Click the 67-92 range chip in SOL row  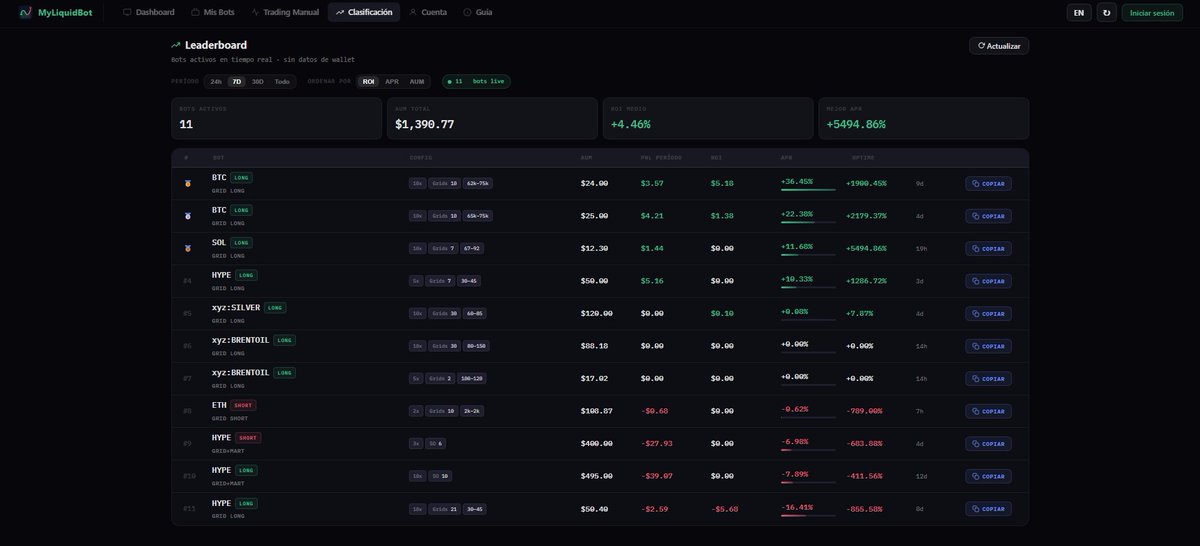472,249
